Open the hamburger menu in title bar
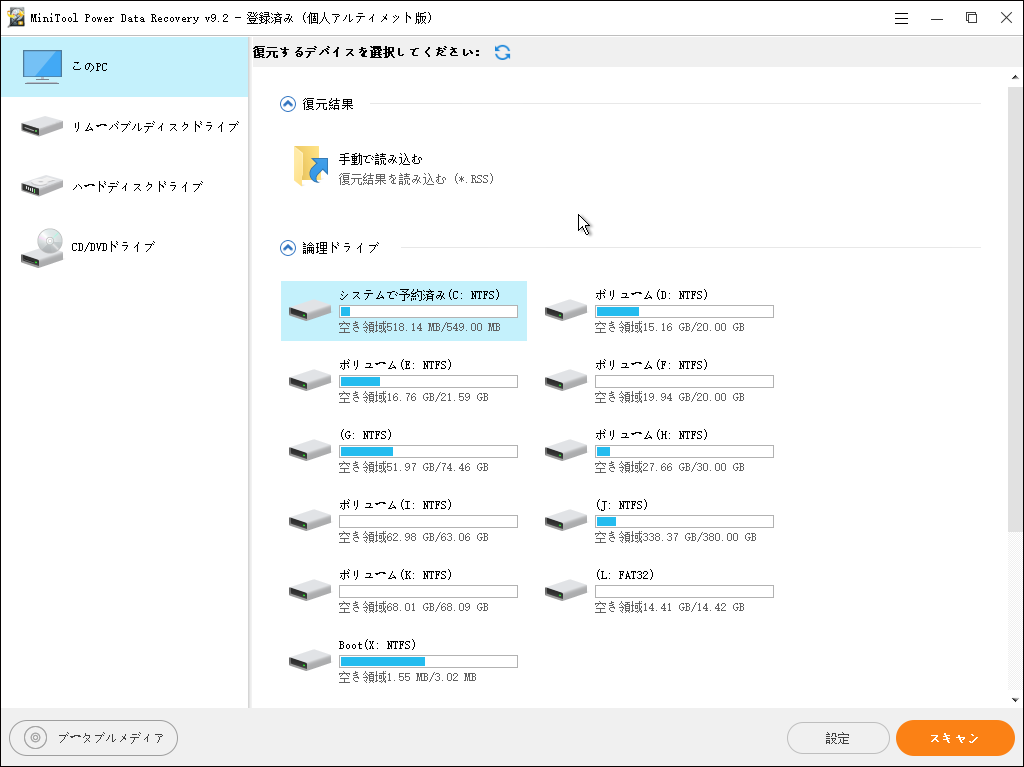 [901, 17]
